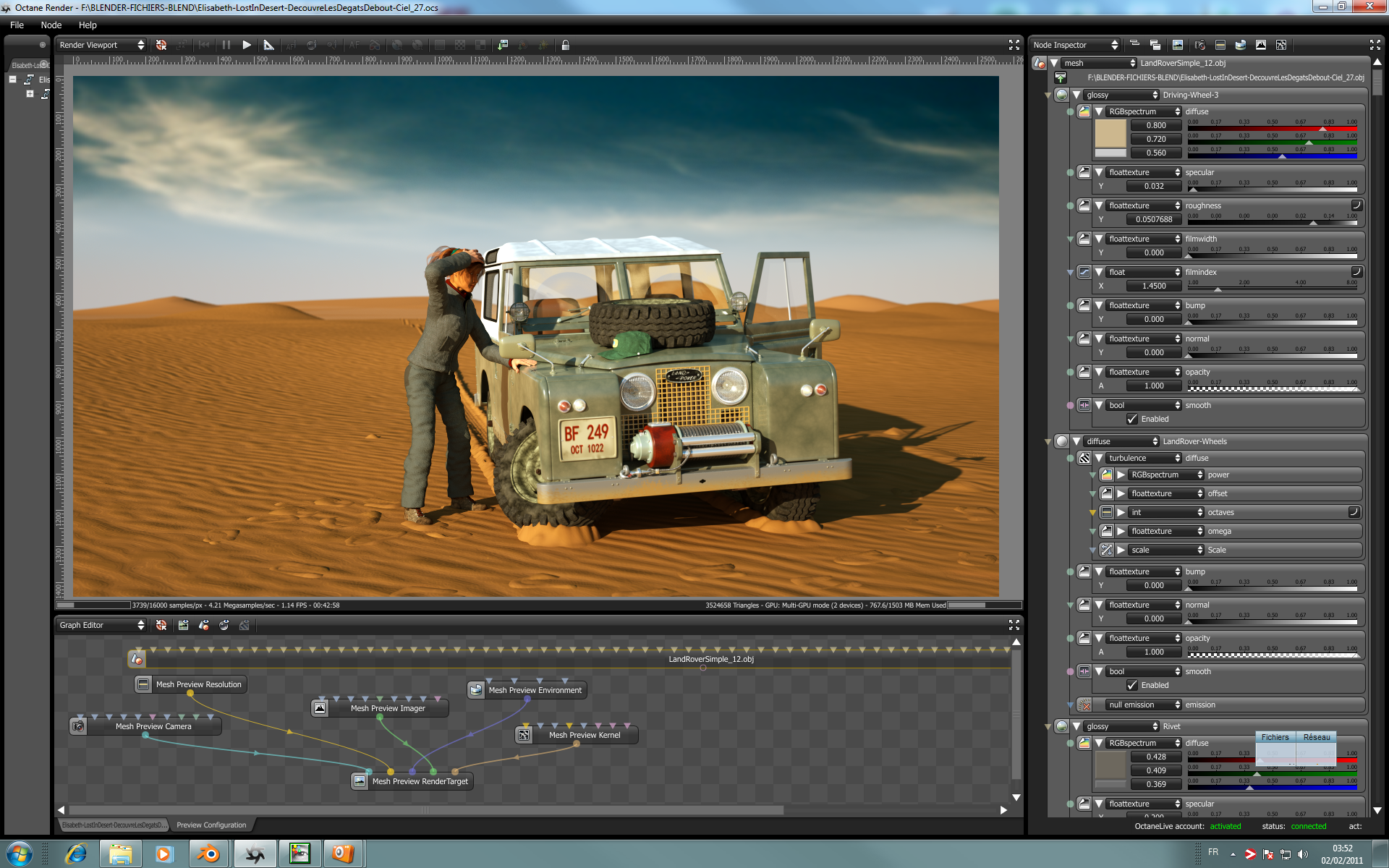Uncheck Enabled smooth for Driving-Wheel-3

coord(1132,420)
